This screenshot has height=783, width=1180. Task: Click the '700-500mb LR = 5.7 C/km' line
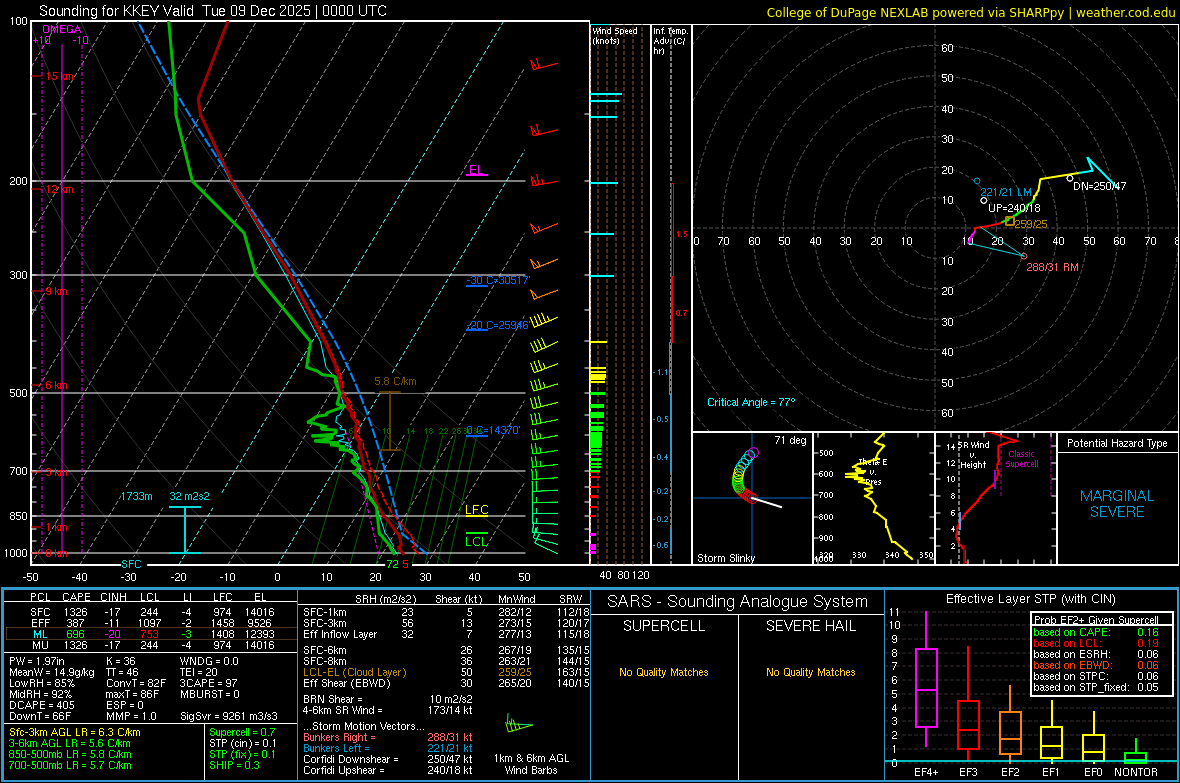point(70,765)
